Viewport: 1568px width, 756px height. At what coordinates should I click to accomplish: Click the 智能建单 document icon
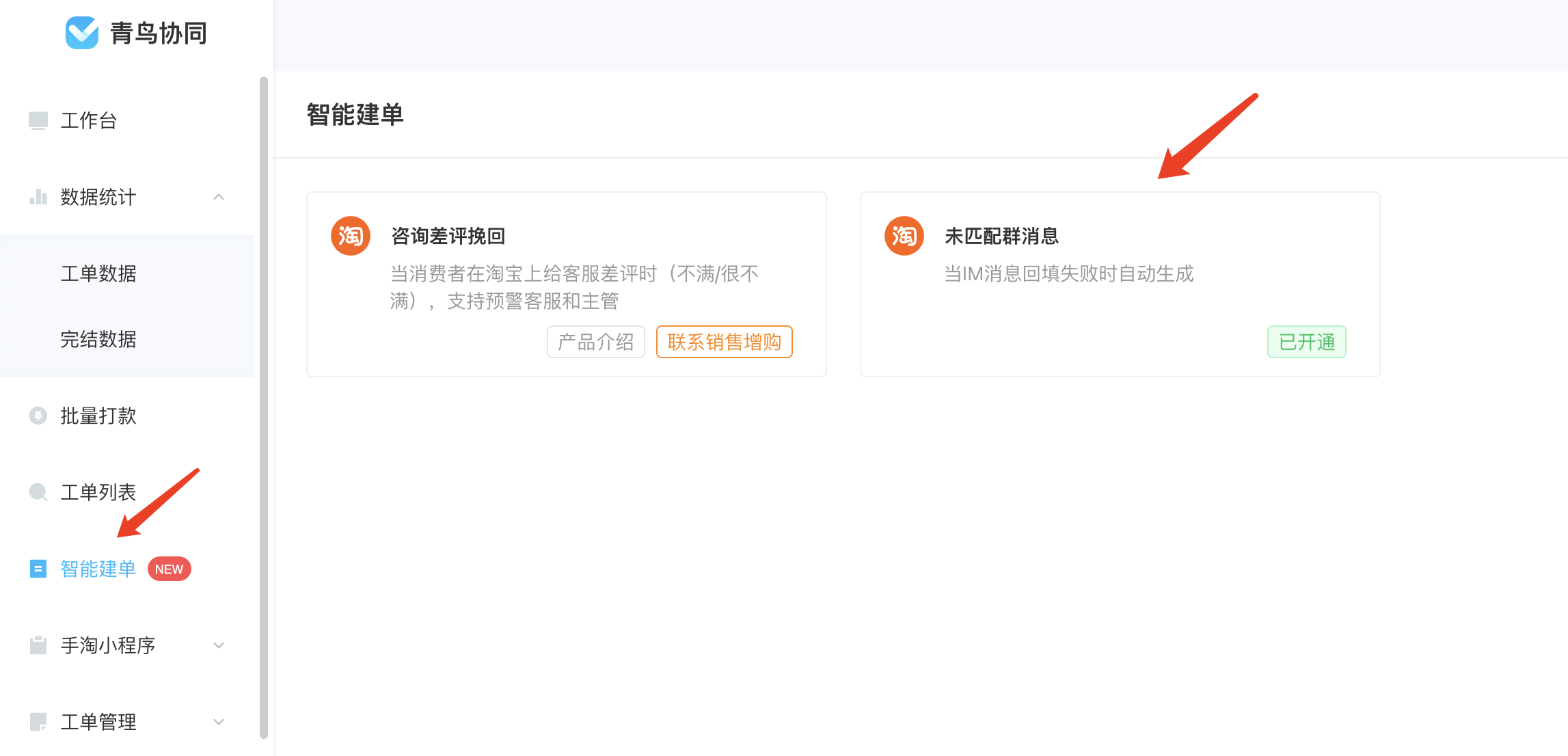(x=38, y=569)
